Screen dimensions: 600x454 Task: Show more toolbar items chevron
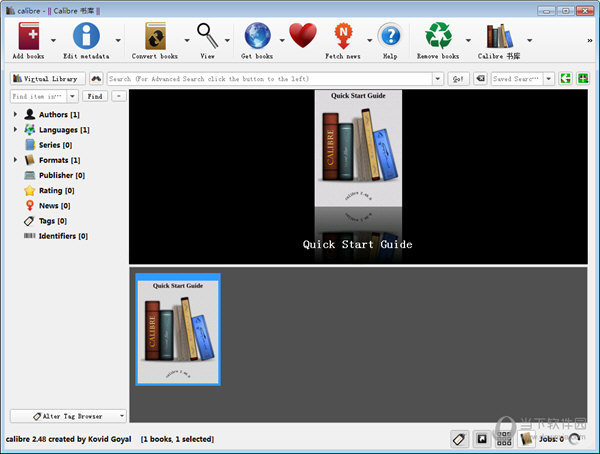pyautogui.click(x=590, y=40)
